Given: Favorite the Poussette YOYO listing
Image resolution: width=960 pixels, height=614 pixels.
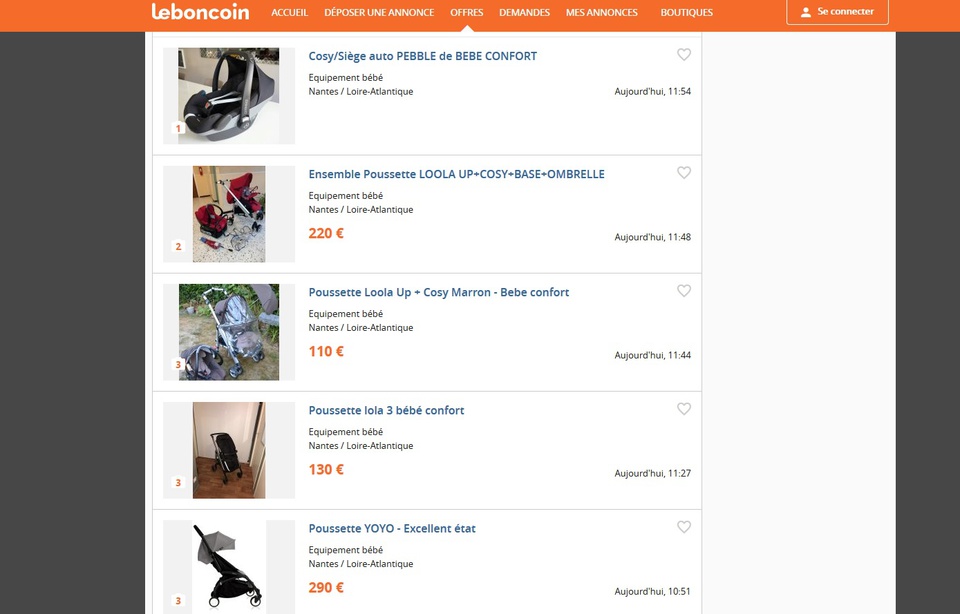Looking at the screenshot, I should (684, 527).
